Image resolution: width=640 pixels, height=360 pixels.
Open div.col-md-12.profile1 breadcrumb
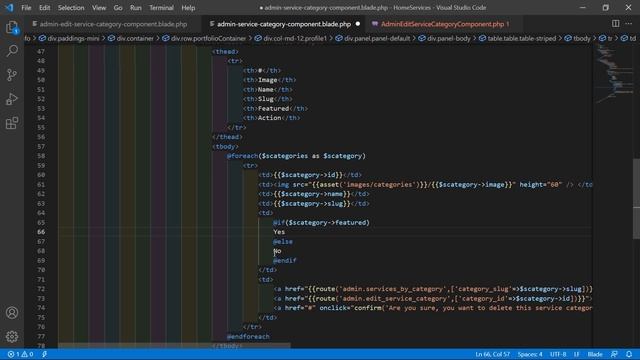pyautogui.click(x=295, y=38)
